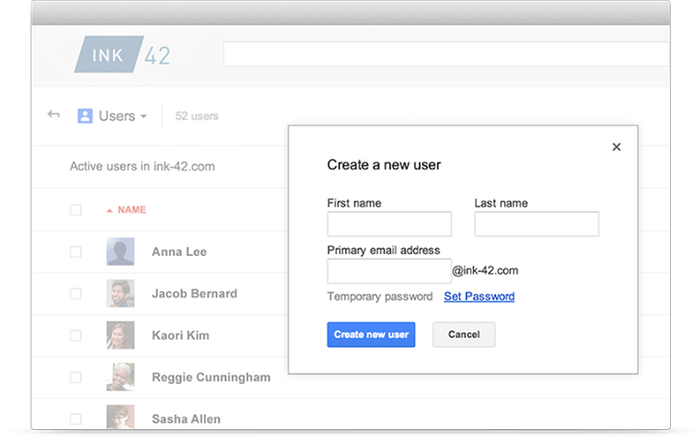The width and height of the screenshot is (700, 437).
Task: Click into the Last name field
Action: pos(536,224)
